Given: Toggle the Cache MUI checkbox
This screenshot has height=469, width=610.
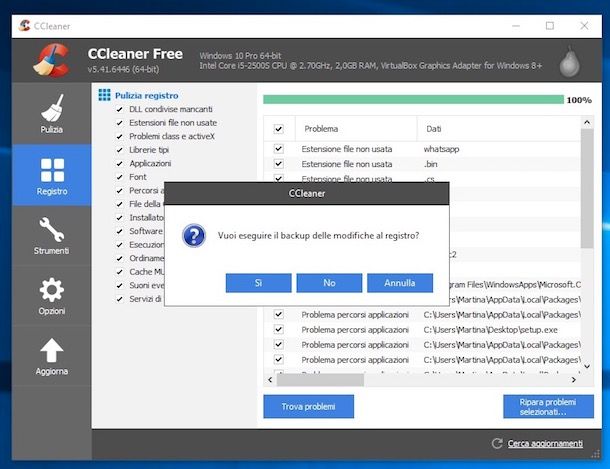Looking at the screenshot, I should 119,272.
